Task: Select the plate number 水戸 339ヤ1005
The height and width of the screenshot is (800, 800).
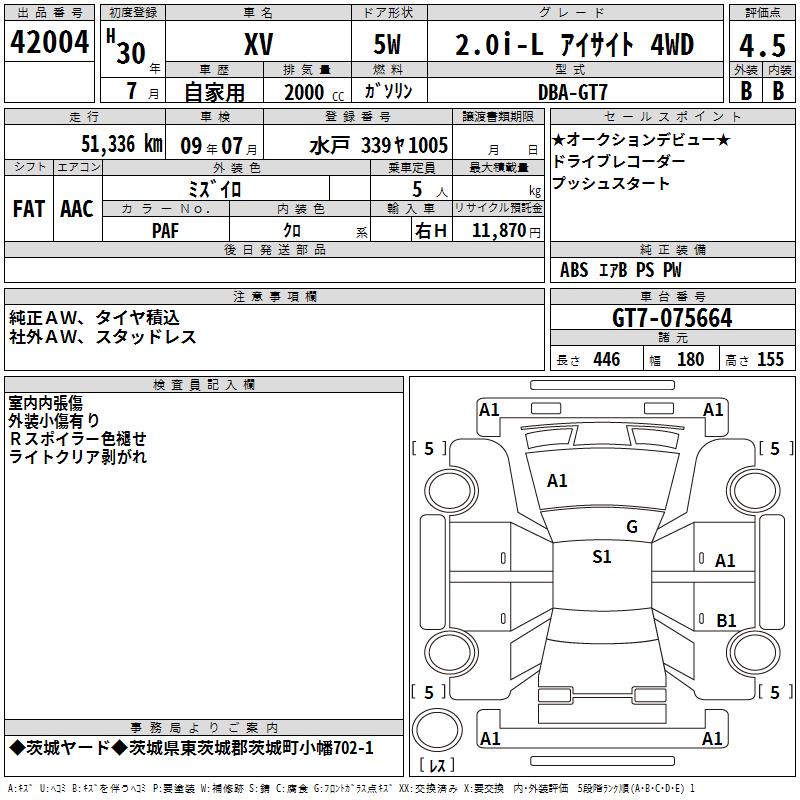Action: pyautogui.click(x=379, y=145)
